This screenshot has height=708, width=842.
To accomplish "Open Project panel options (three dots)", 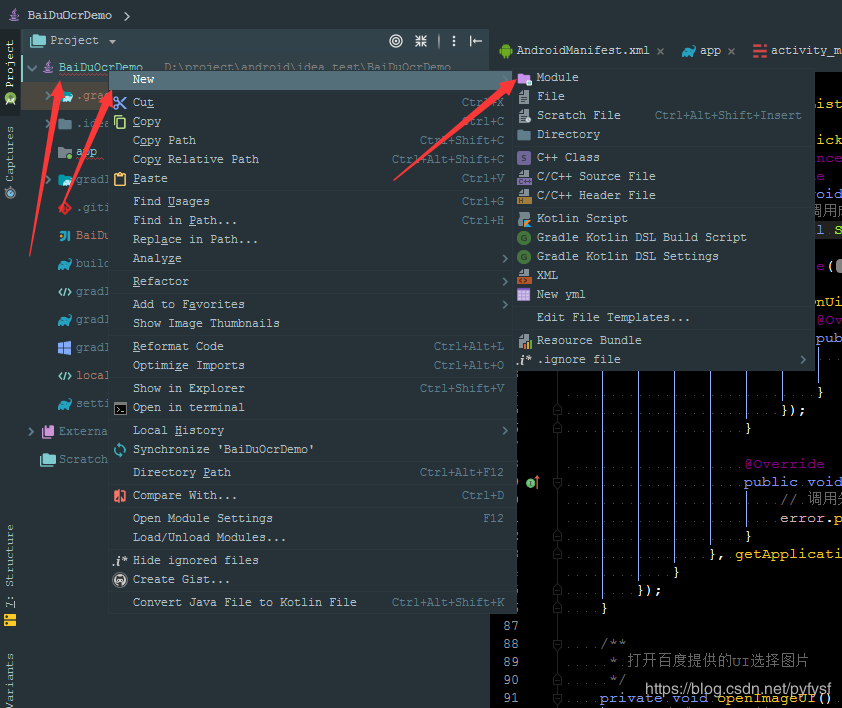I will [x=454, y=41].
